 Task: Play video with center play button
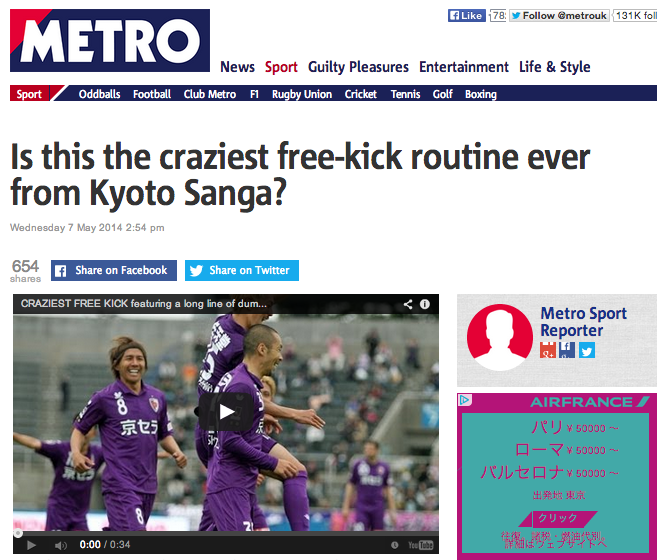pyautogui.click(x=226, y=412)
